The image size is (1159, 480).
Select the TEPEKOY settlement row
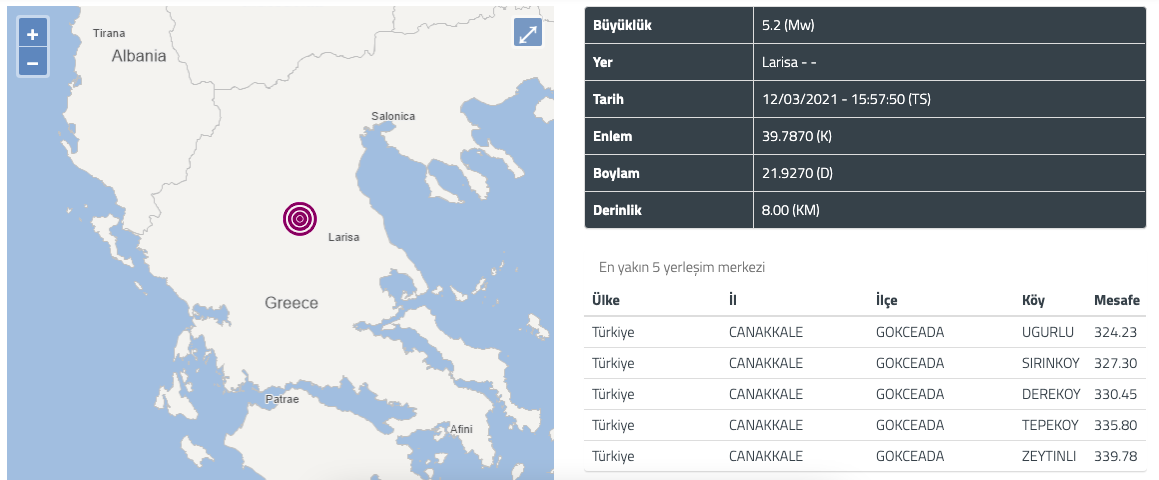pyautogui.click(x=865, y=425)
